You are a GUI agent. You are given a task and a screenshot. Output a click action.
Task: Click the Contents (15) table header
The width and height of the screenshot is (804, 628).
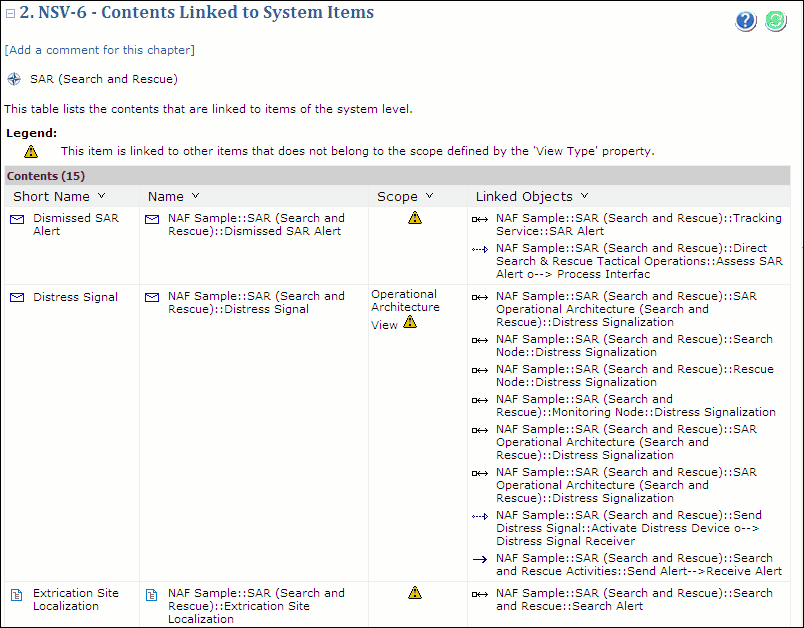tap(46, 176)
